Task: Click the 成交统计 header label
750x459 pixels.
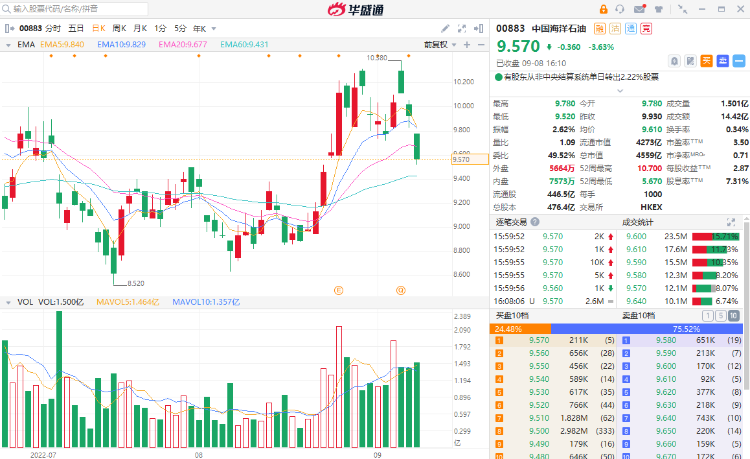Action: point(638,222)
